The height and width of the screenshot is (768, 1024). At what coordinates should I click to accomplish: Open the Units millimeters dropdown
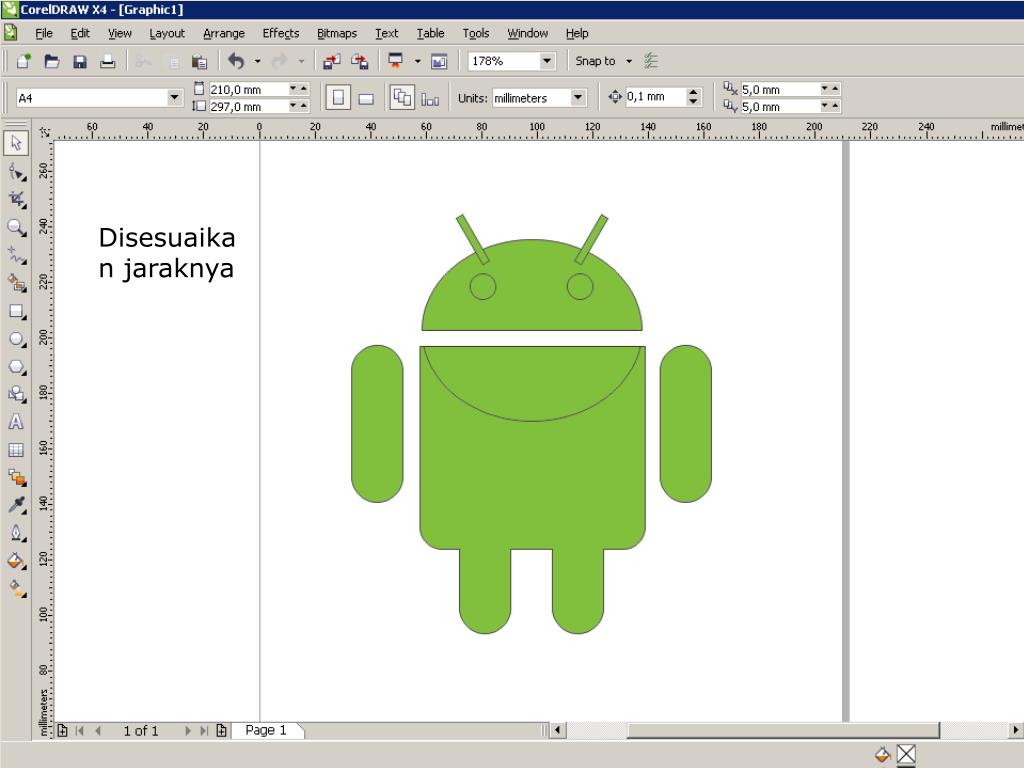pyautogui.click(x=578, y=98)
